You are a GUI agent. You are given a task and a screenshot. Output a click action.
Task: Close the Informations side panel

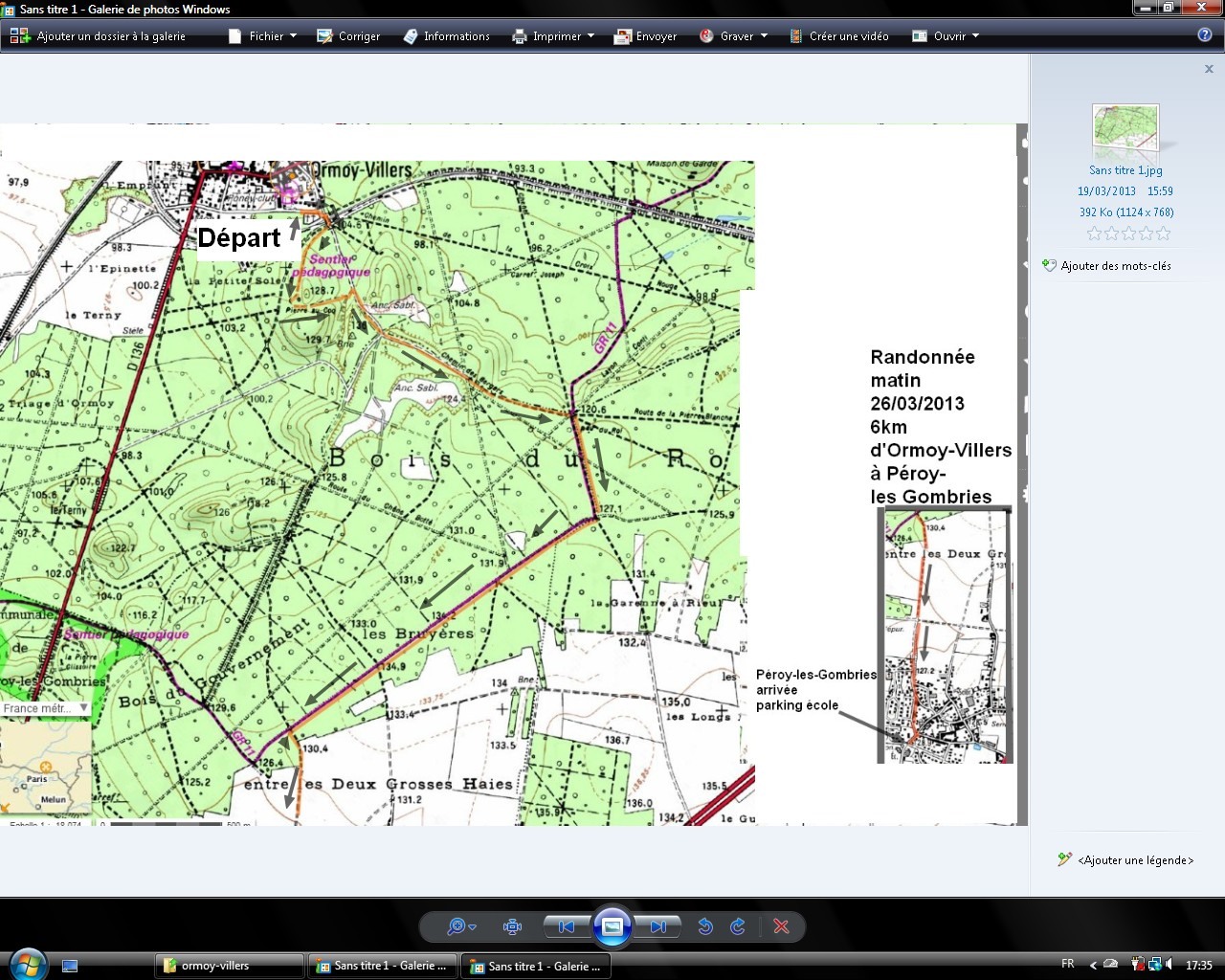point(1209,69)
